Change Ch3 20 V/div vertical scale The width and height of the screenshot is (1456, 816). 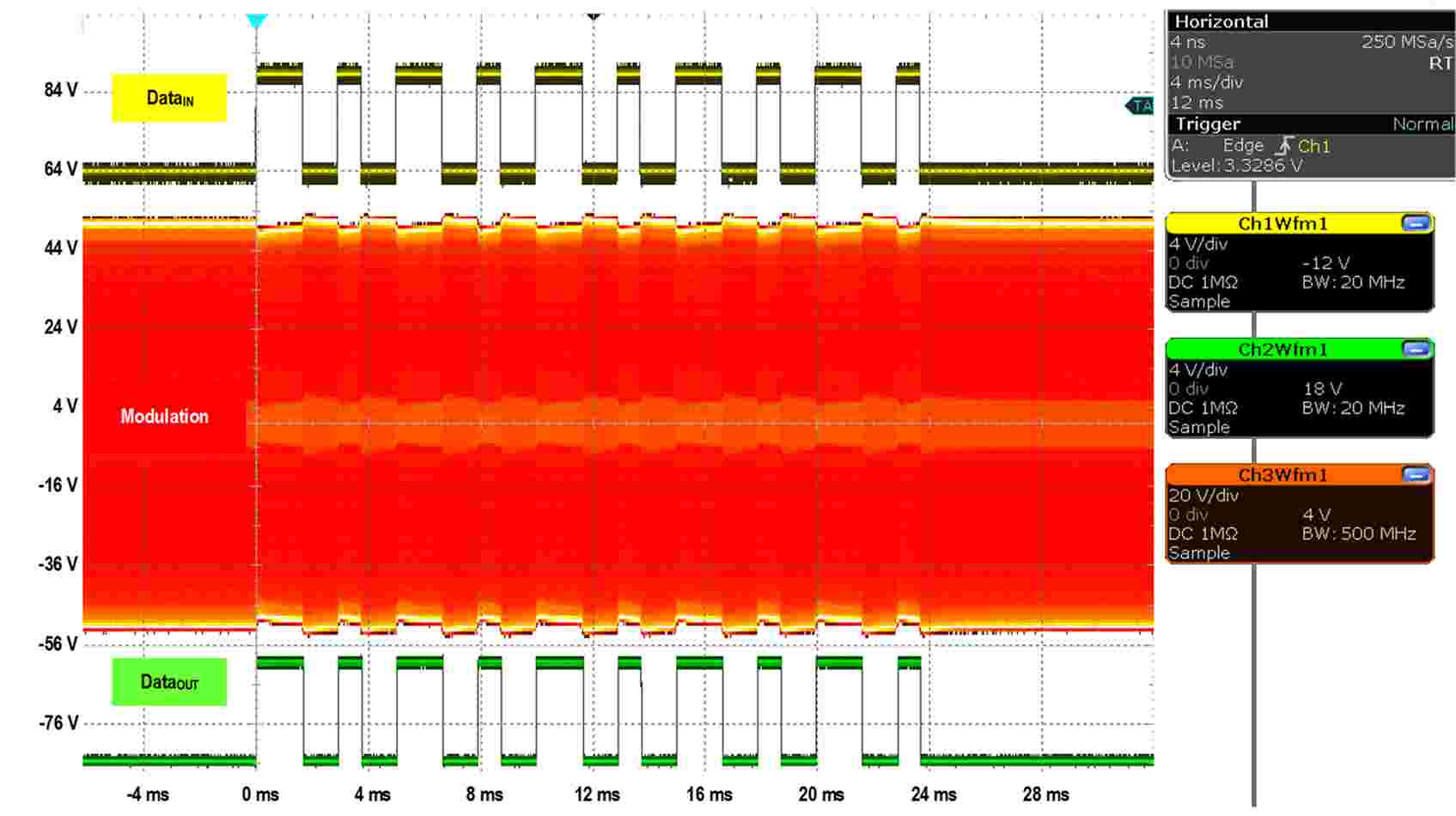point(1203,496)
